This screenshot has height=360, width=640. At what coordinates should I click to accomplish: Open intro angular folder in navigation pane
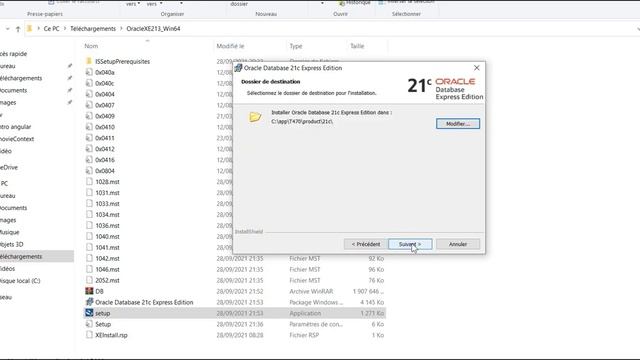pos(16,127)
